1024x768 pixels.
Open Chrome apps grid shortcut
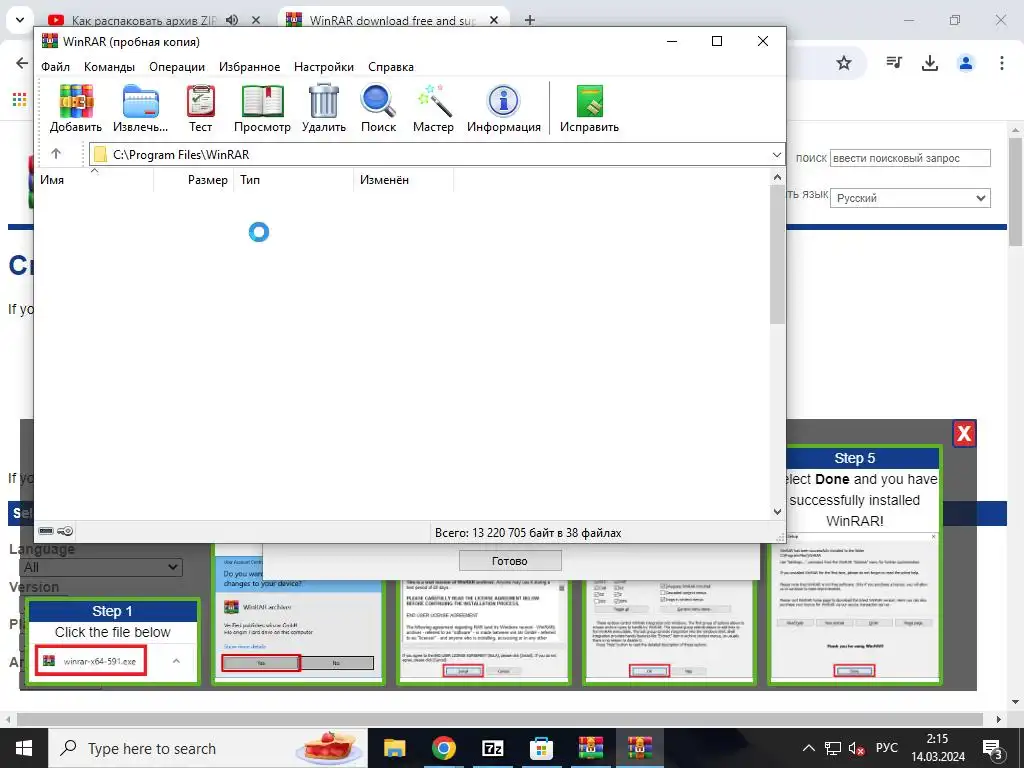[20, 99]
